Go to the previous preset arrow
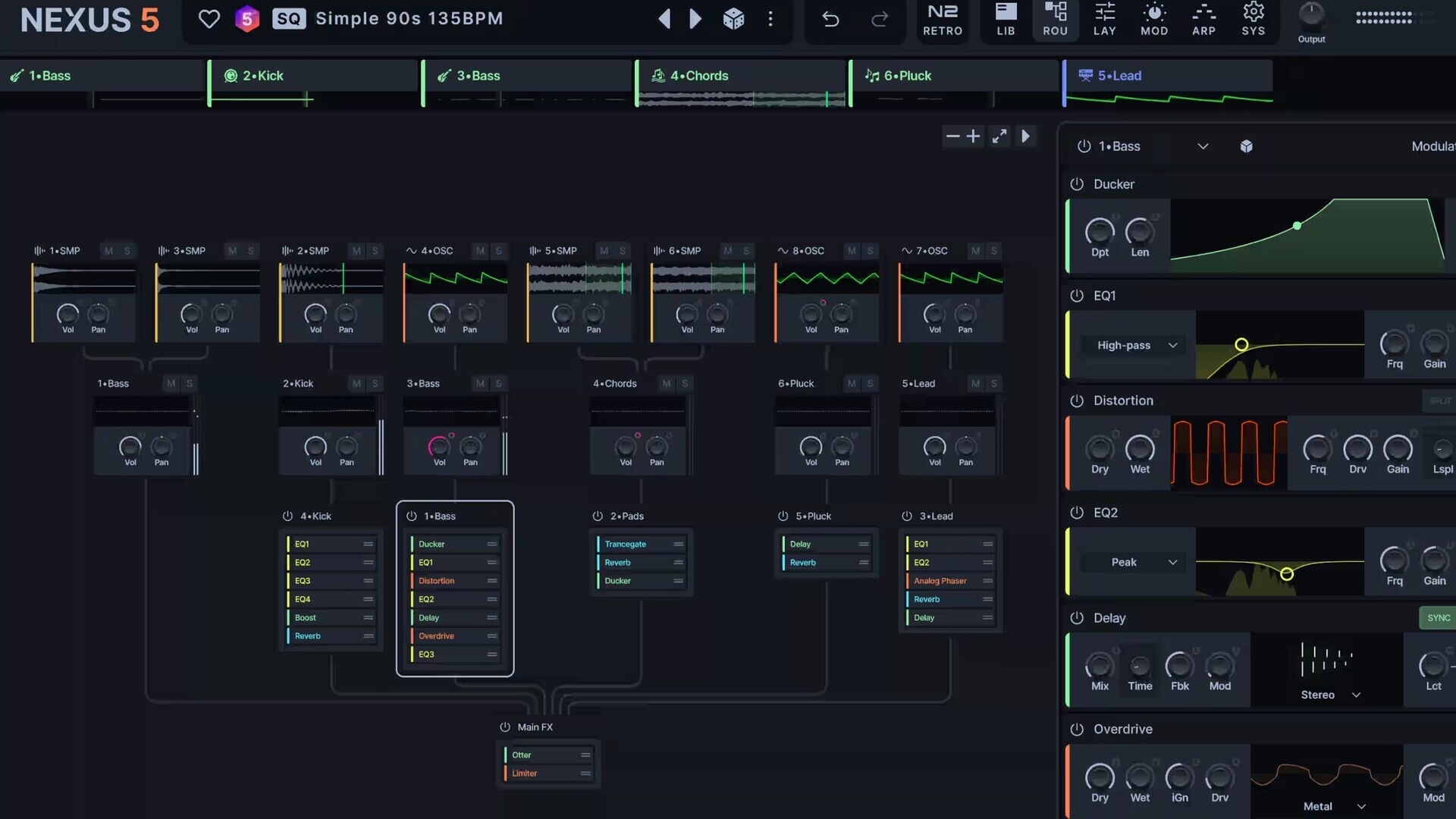The width and height of the screenshot is (1456, 819). click(x=664, y=19)
